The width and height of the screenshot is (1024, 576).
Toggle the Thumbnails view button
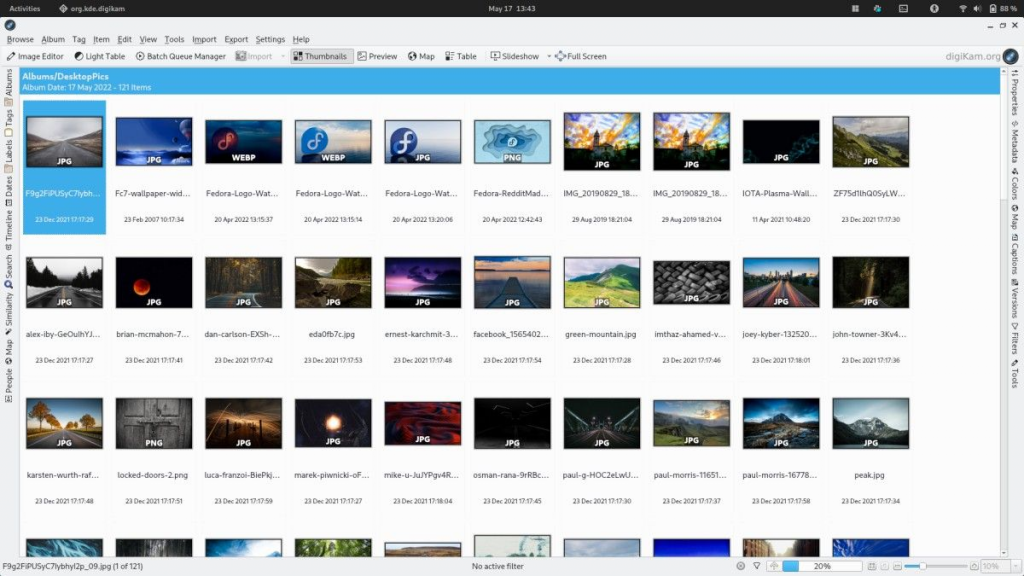click(320, 56)
